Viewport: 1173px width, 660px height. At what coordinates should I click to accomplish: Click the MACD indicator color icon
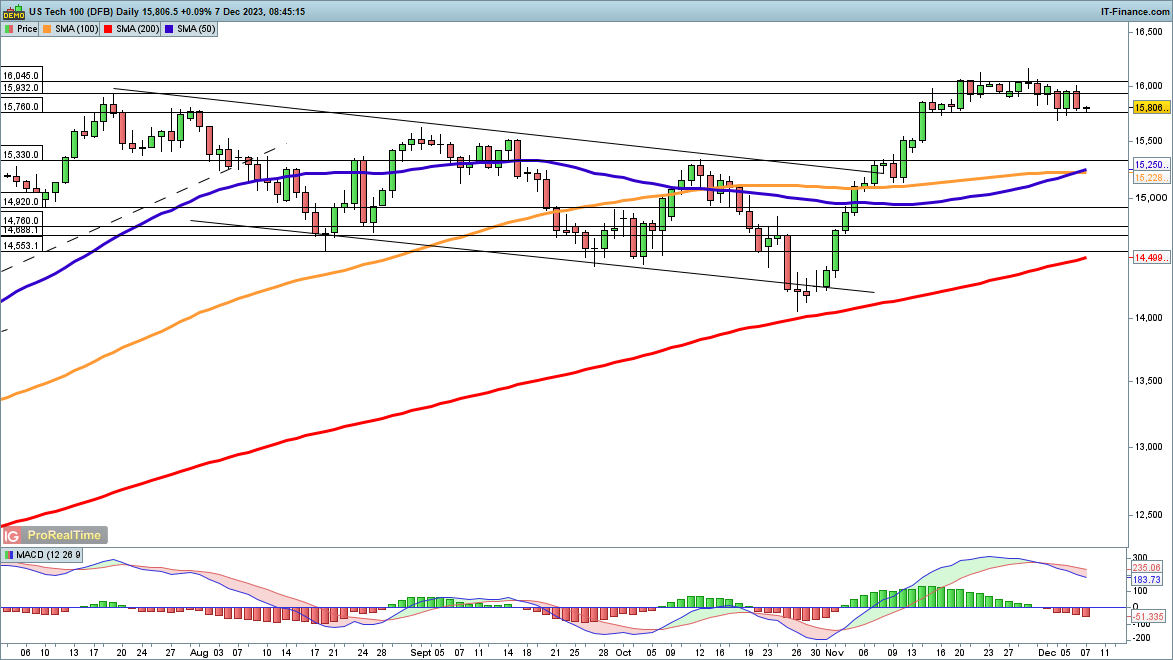[x=9, y=555]
